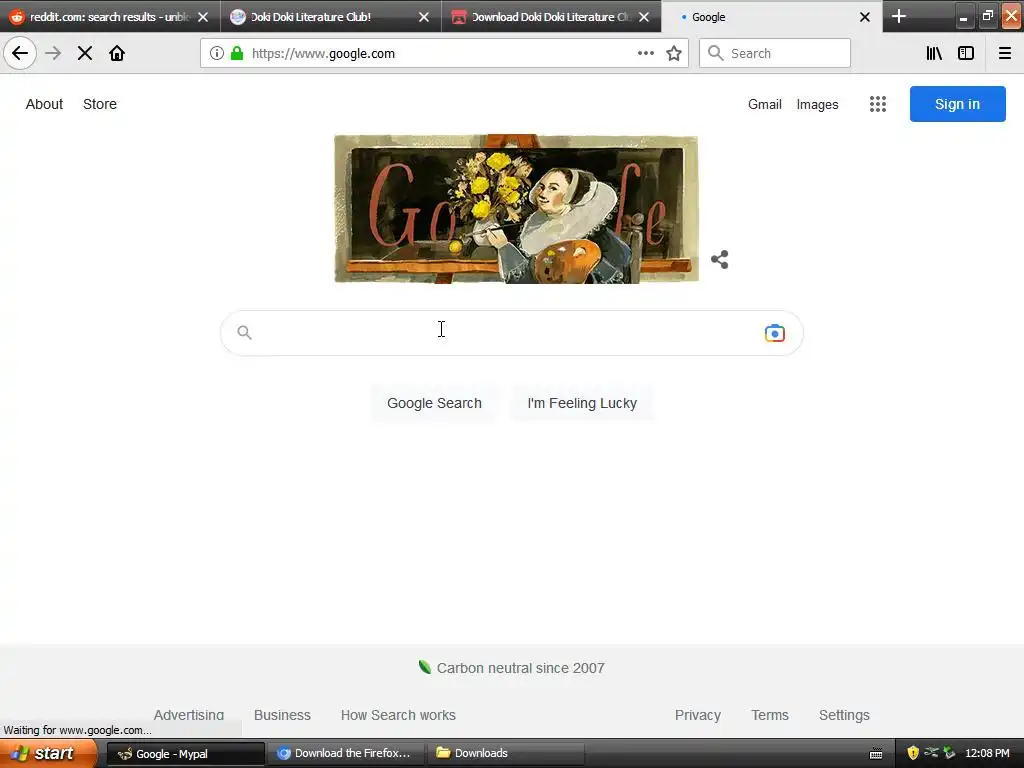Open the About link
1024x768 pixels.
click(44, 104)
